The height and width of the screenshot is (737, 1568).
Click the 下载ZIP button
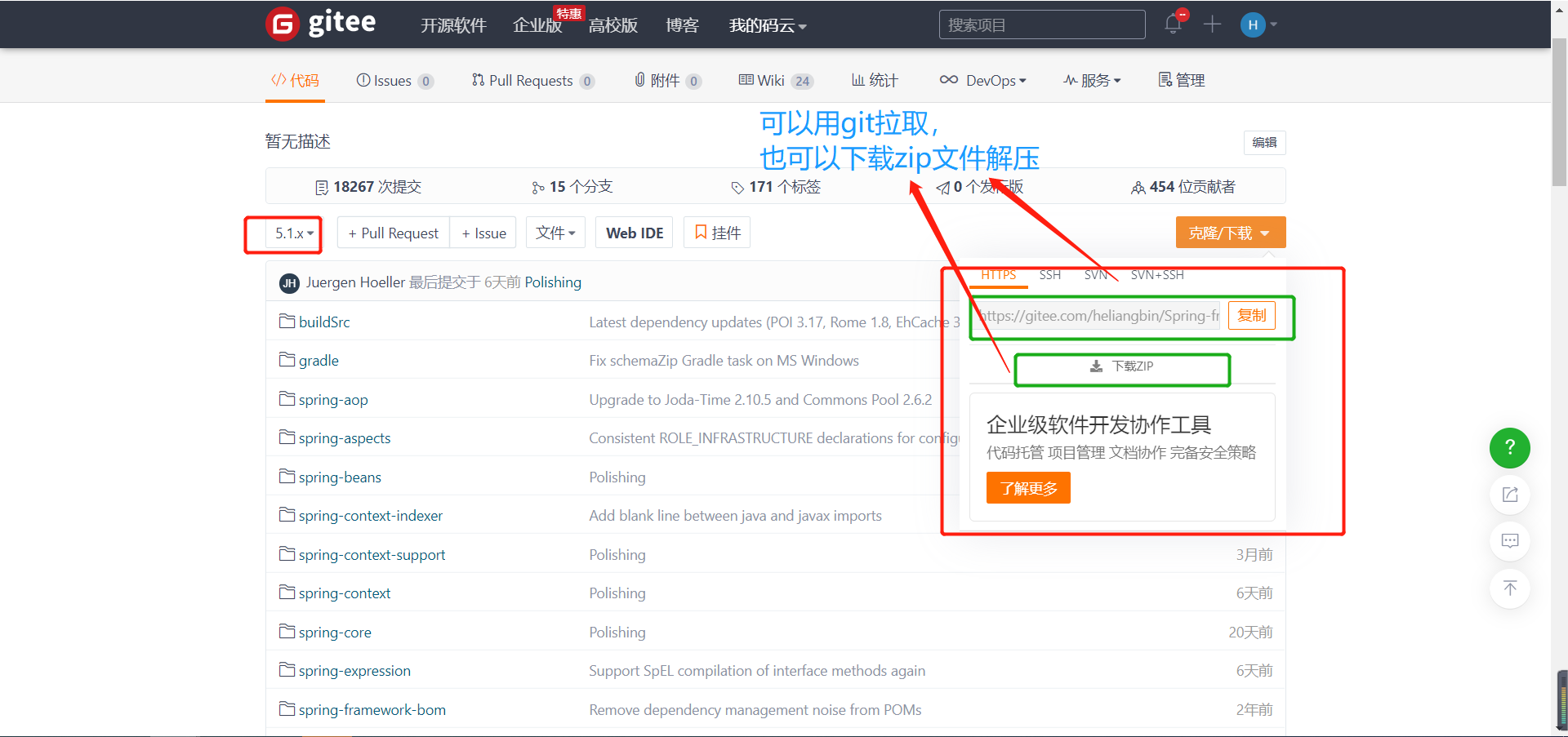click(x=1122, y=366)
